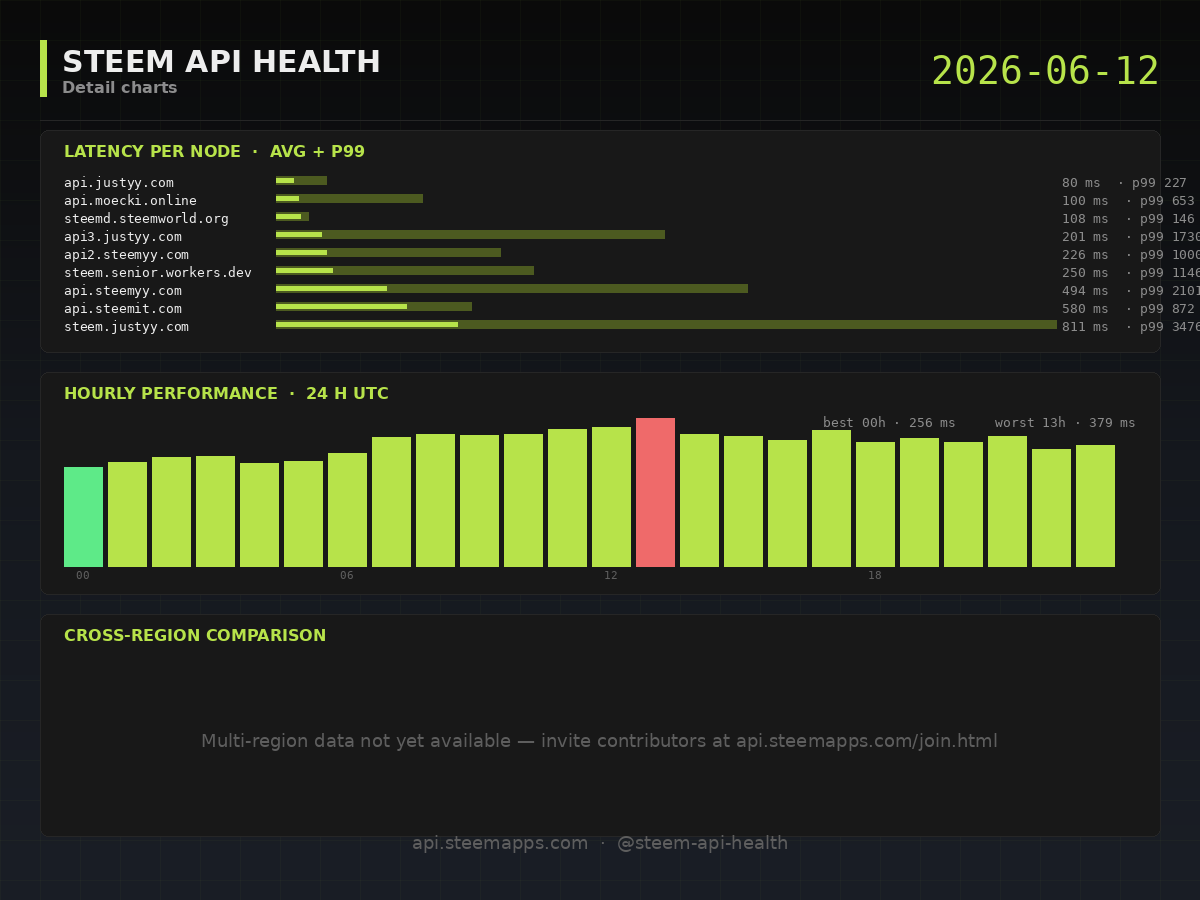
Task: Click the HOURLY PERFORMANCE heading
Action: tap(226, 394)
